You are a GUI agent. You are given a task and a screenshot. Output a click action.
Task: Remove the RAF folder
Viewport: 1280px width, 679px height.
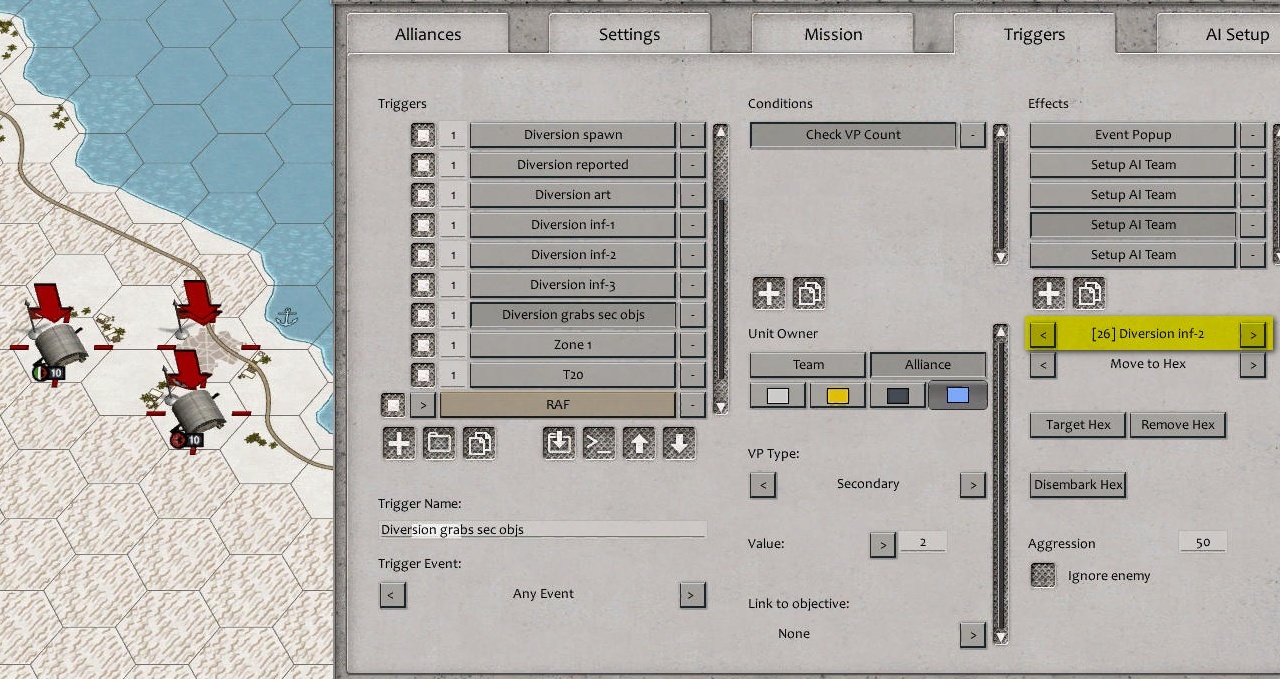(692, 405)
